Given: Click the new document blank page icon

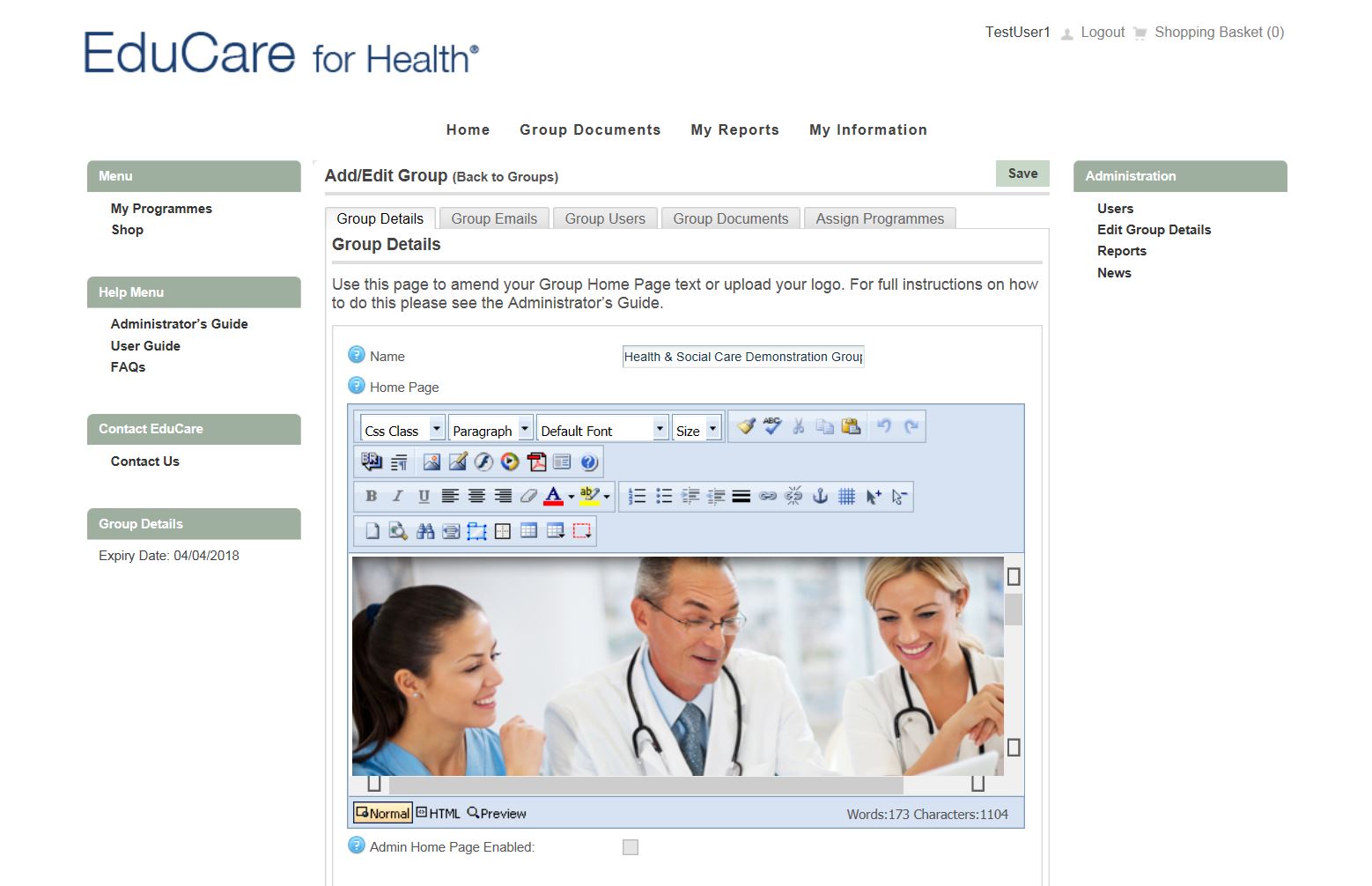Looking at the screenshot, I should pos(373,530).
